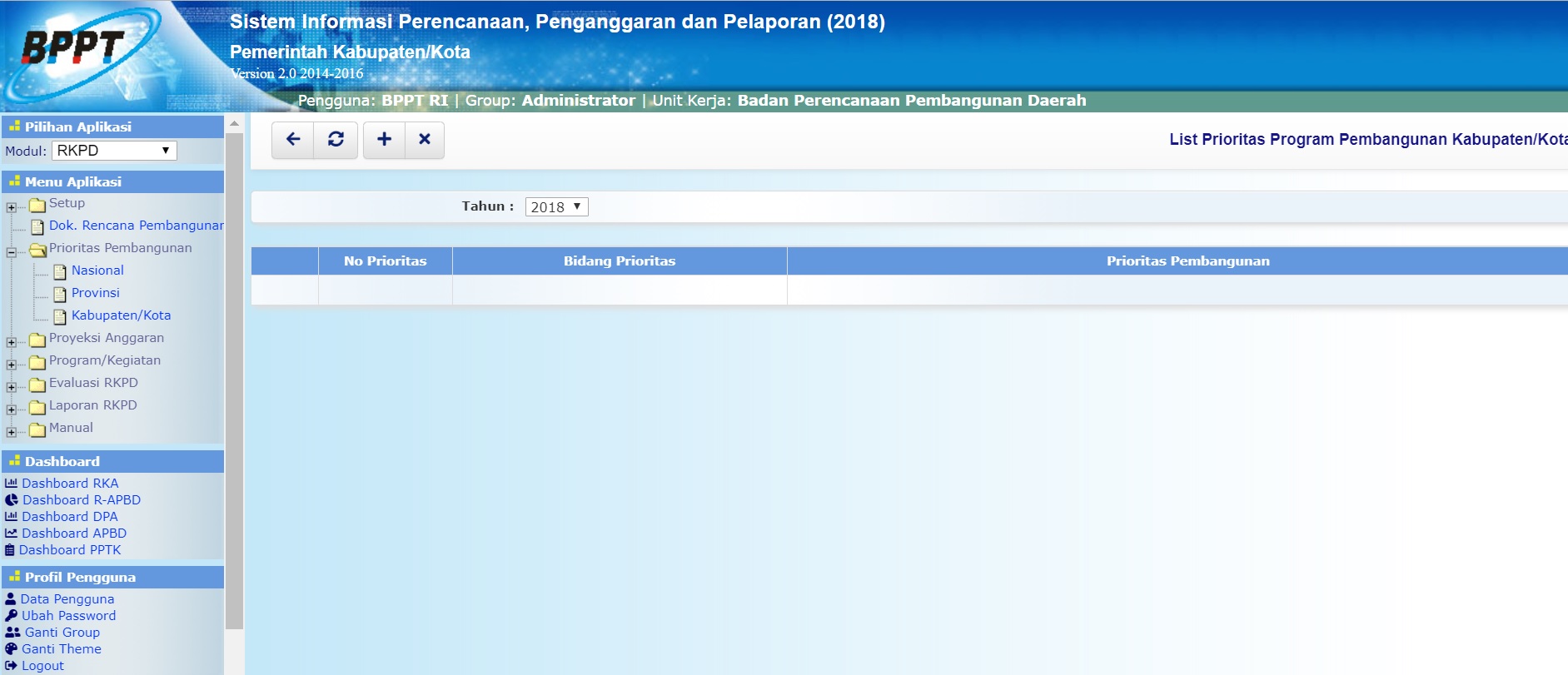Click the Setup folder icon
Image resolution: width=1568 pixels, height=675 pixels.
point(37,205)
